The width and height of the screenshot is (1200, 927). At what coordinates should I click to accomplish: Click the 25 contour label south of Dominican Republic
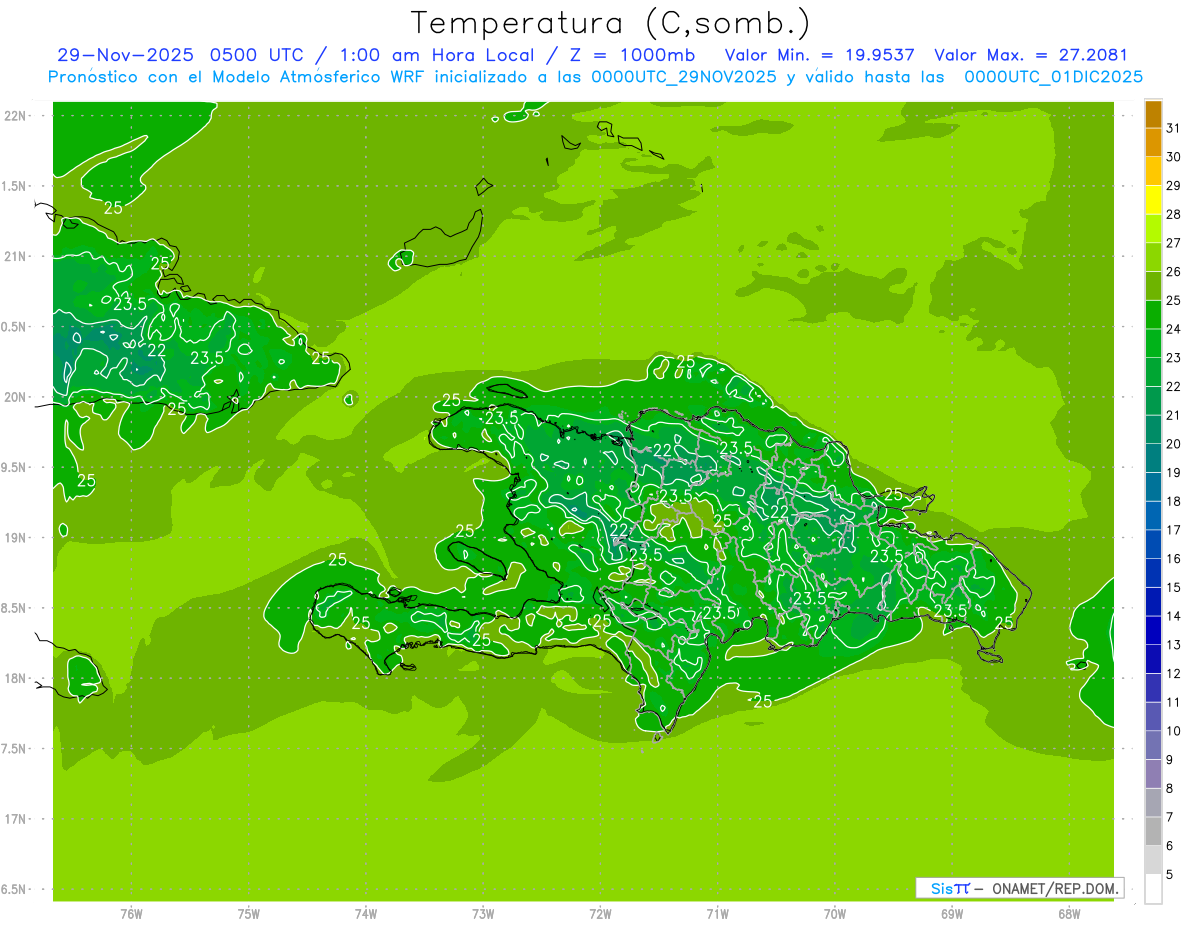[763, 702]
